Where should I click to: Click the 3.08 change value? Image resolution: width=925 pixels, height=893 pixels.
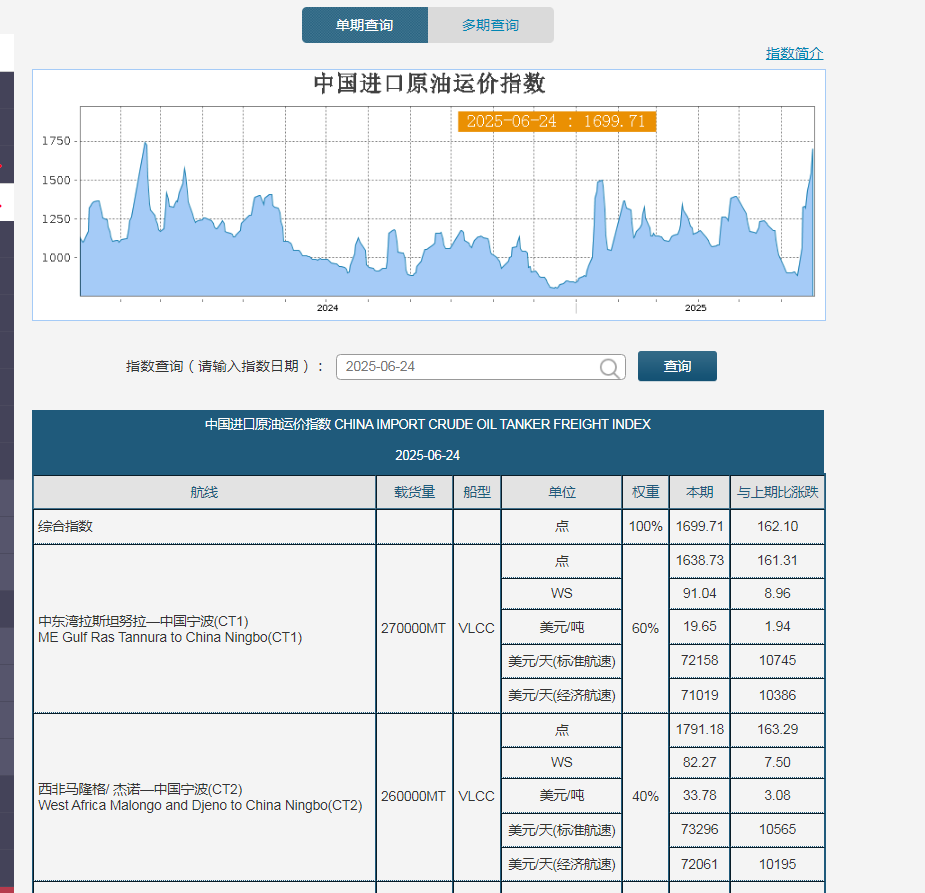pos(778,795)
